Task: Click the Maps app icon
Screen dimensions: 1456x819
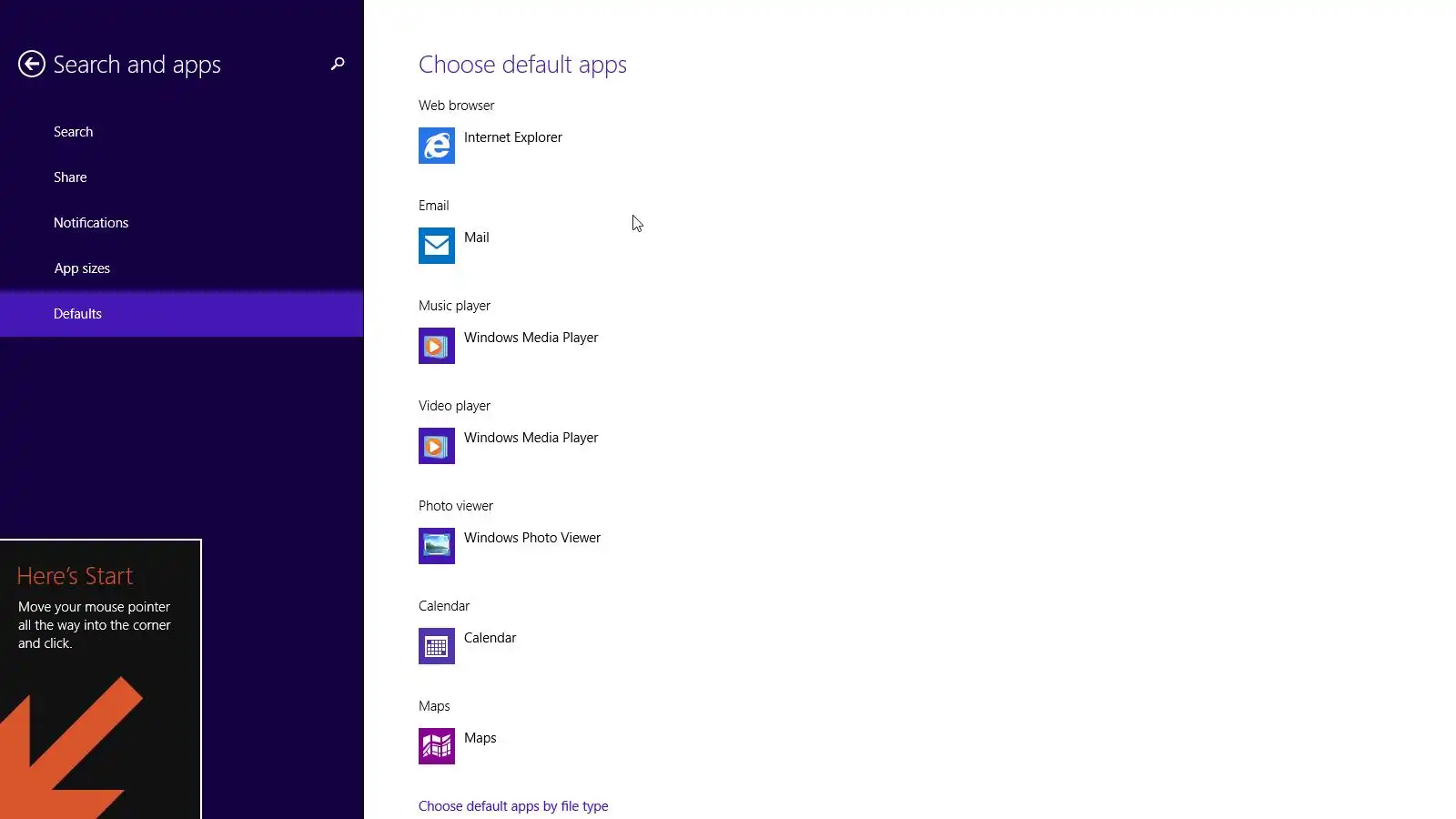Action: pos(437,746)
